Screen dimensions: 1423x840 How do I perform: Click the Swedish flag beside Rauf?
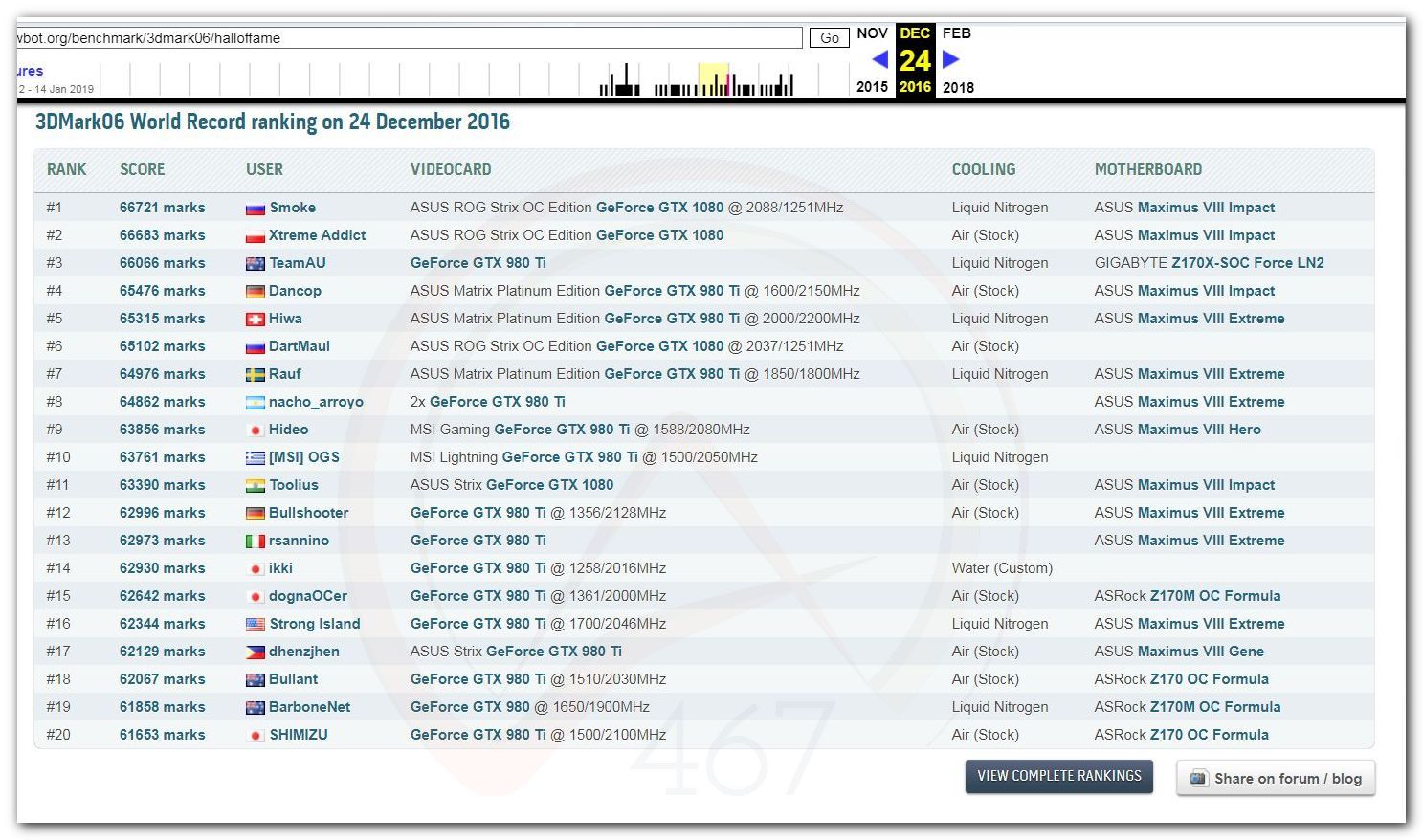[x=255, y=375]
